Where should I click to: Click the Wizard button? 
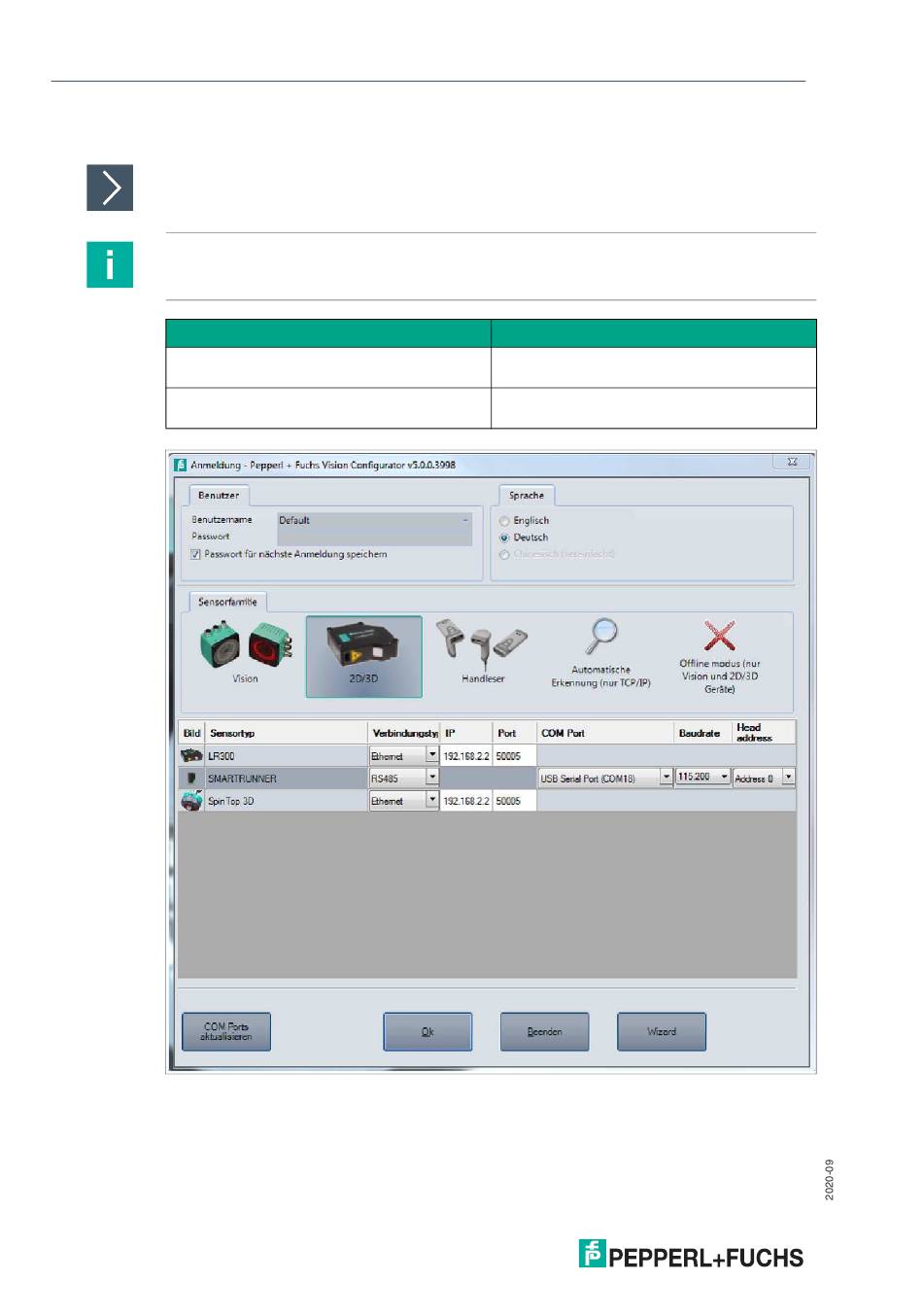(662, 1031)
